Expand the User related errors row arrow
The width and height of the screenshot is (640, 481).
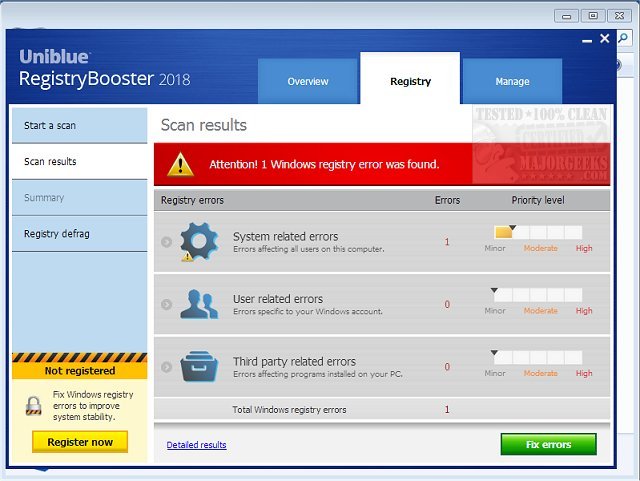[x=166, y=305]
